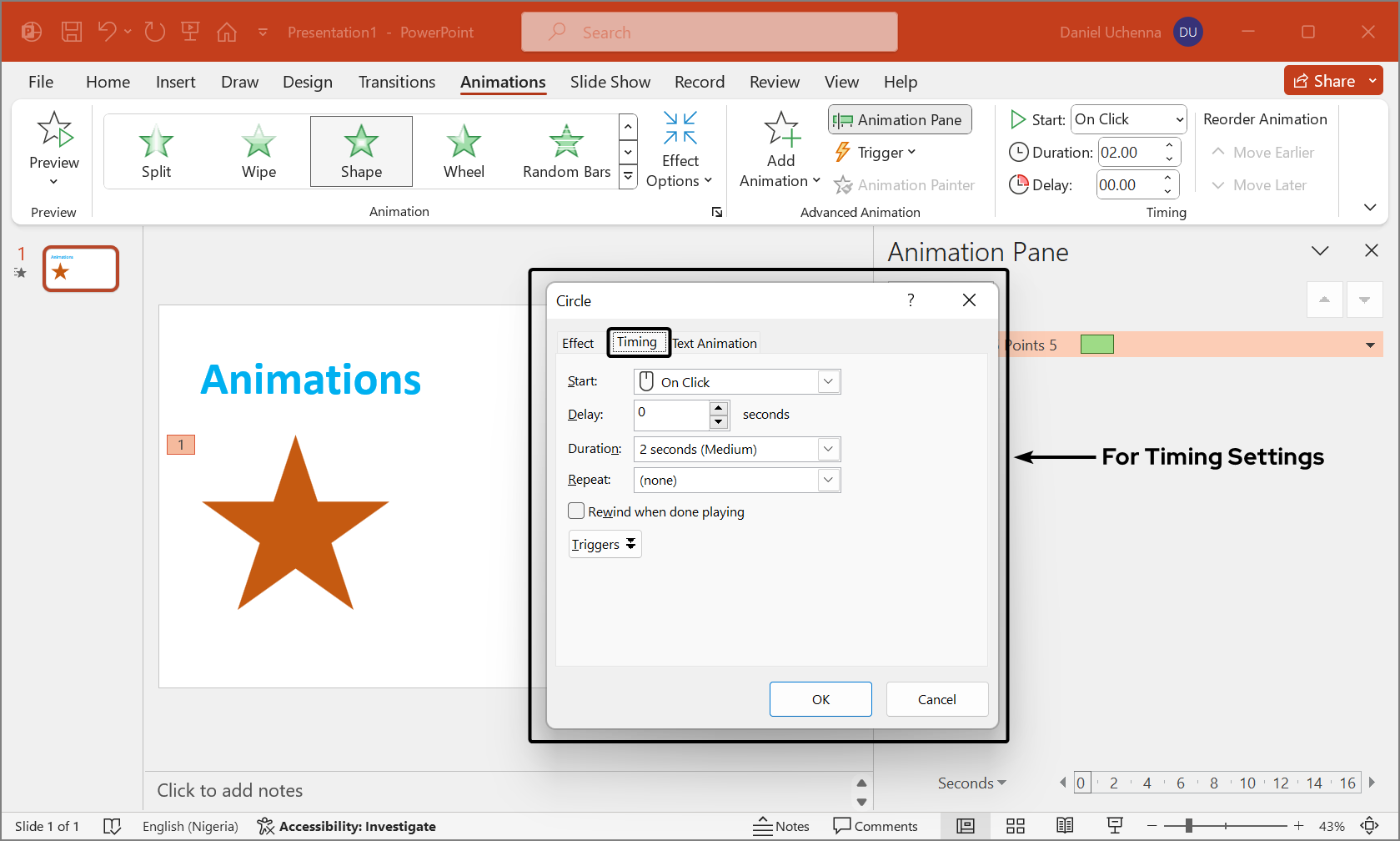Adjust the zoom slider handle
Screen dimensions: 1400x841
click(x=1188, y=826)
